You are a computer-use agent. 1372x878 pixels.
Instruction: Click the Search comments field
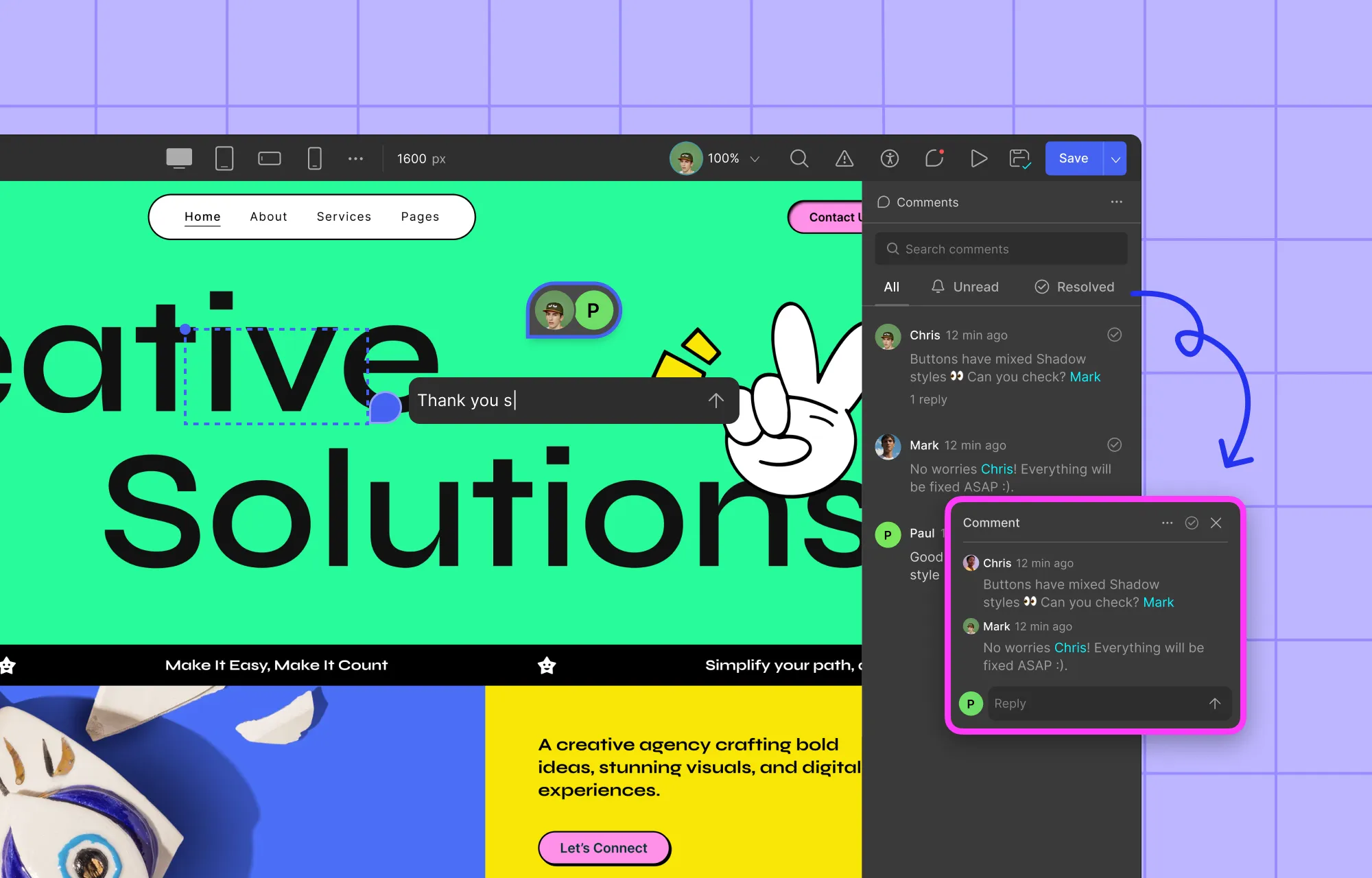pos(1001,249)
